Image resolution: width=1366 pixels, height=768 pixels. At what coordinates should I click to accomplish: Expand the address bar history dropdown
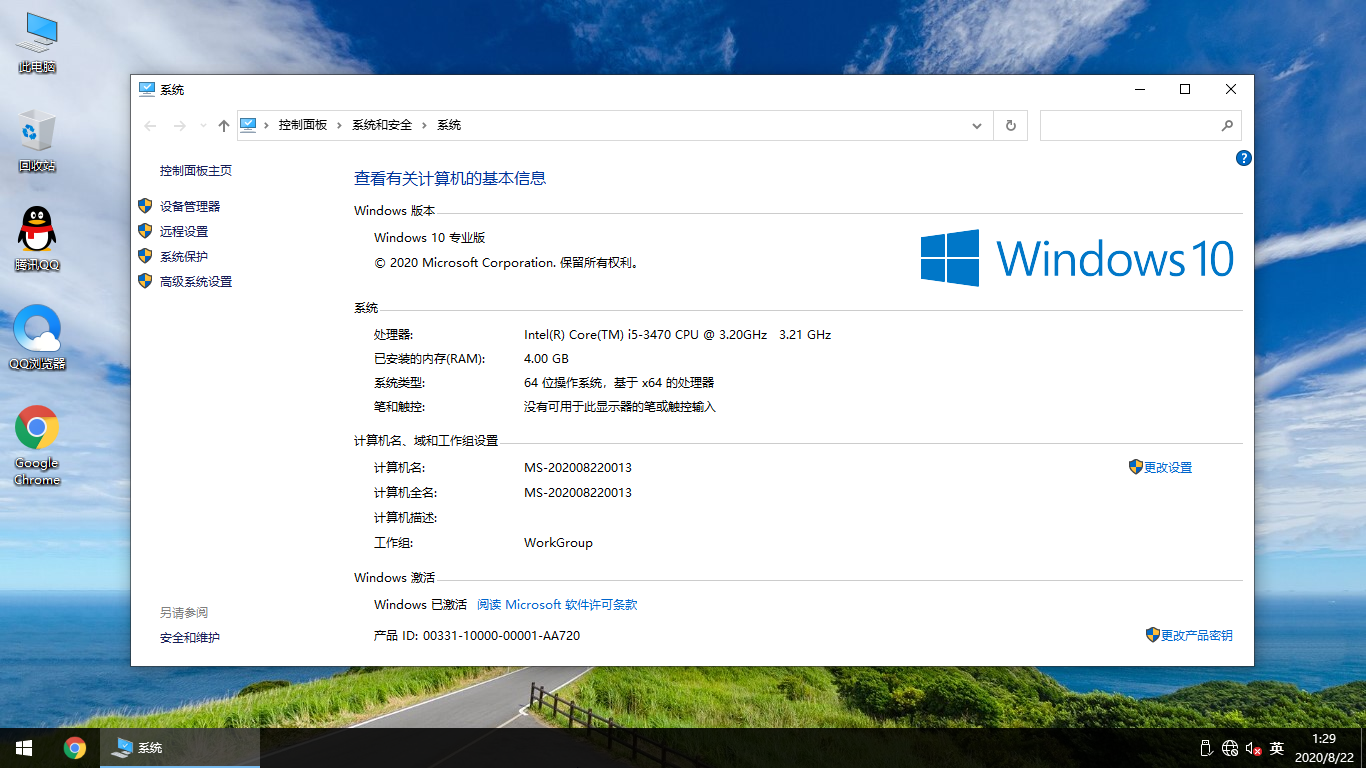pyautogui.click(x=977, y=125)
